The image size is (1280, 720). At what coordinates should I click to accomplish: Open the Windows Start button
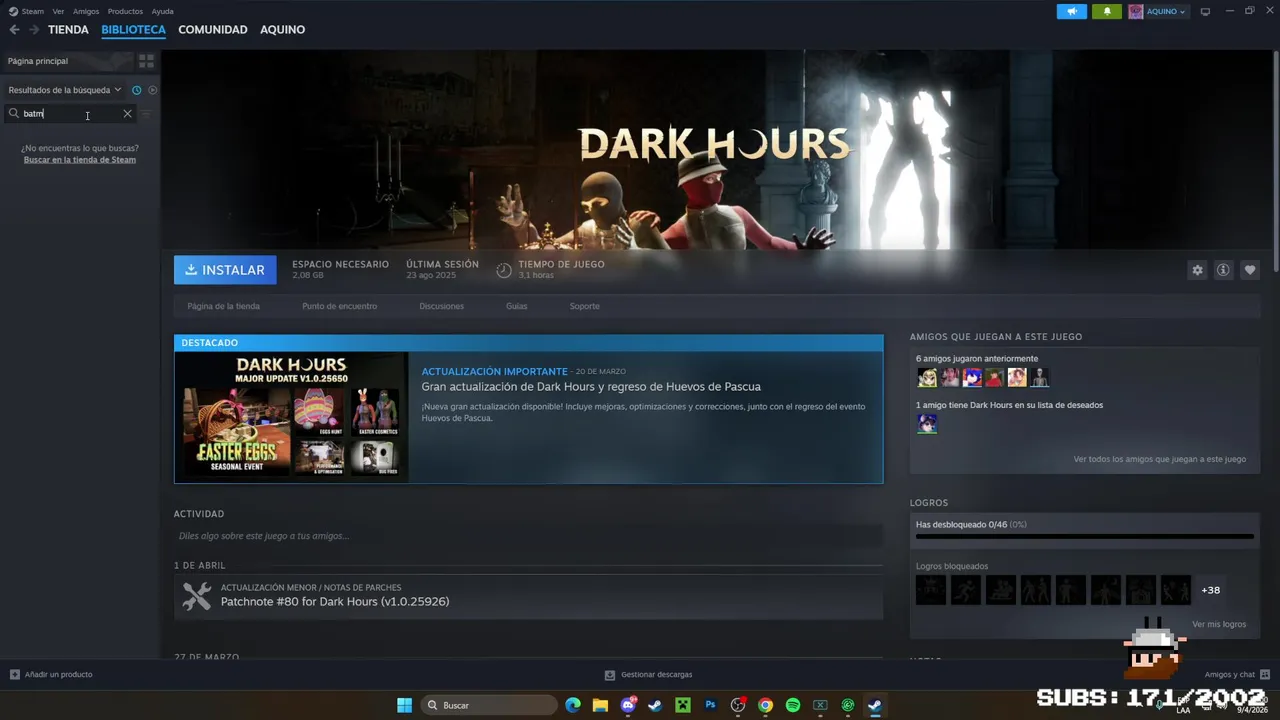[404, 705]
